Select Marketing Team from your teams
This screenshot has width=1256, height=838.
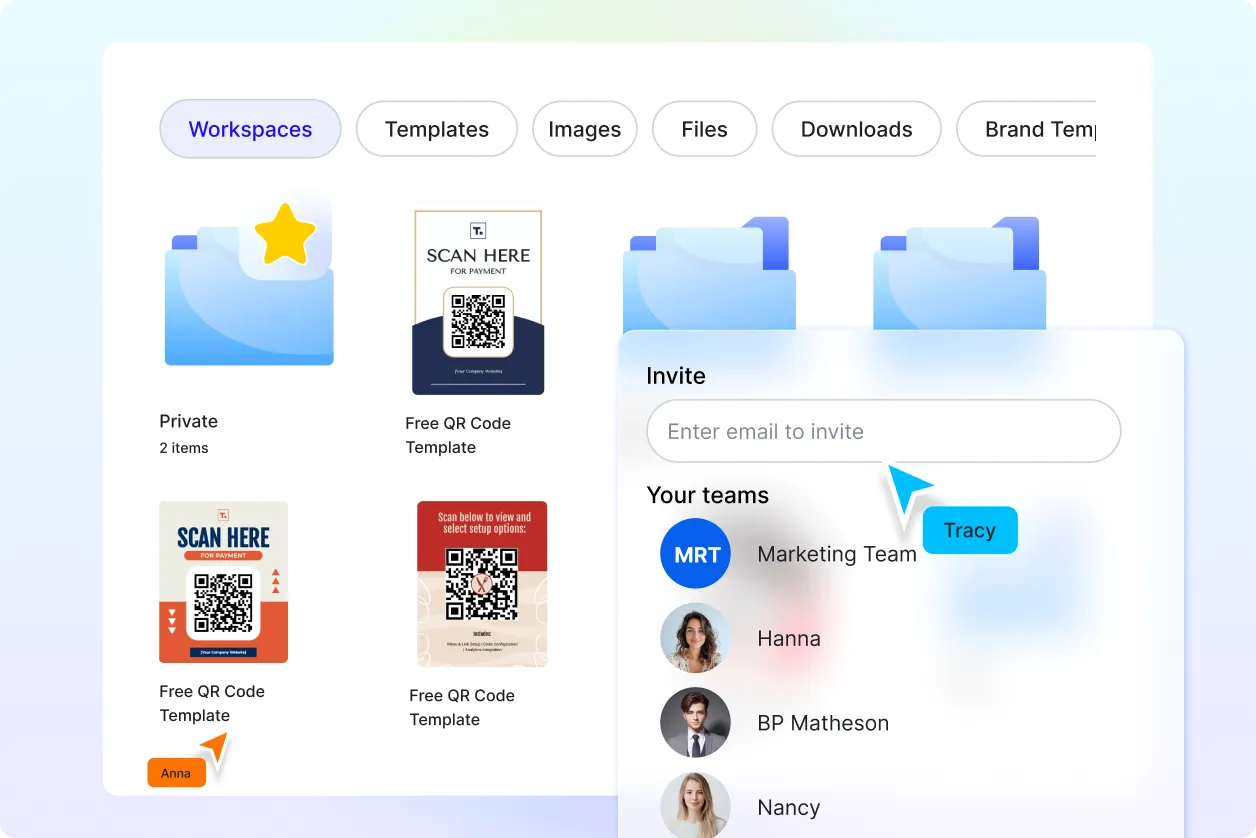pos(837,554)
